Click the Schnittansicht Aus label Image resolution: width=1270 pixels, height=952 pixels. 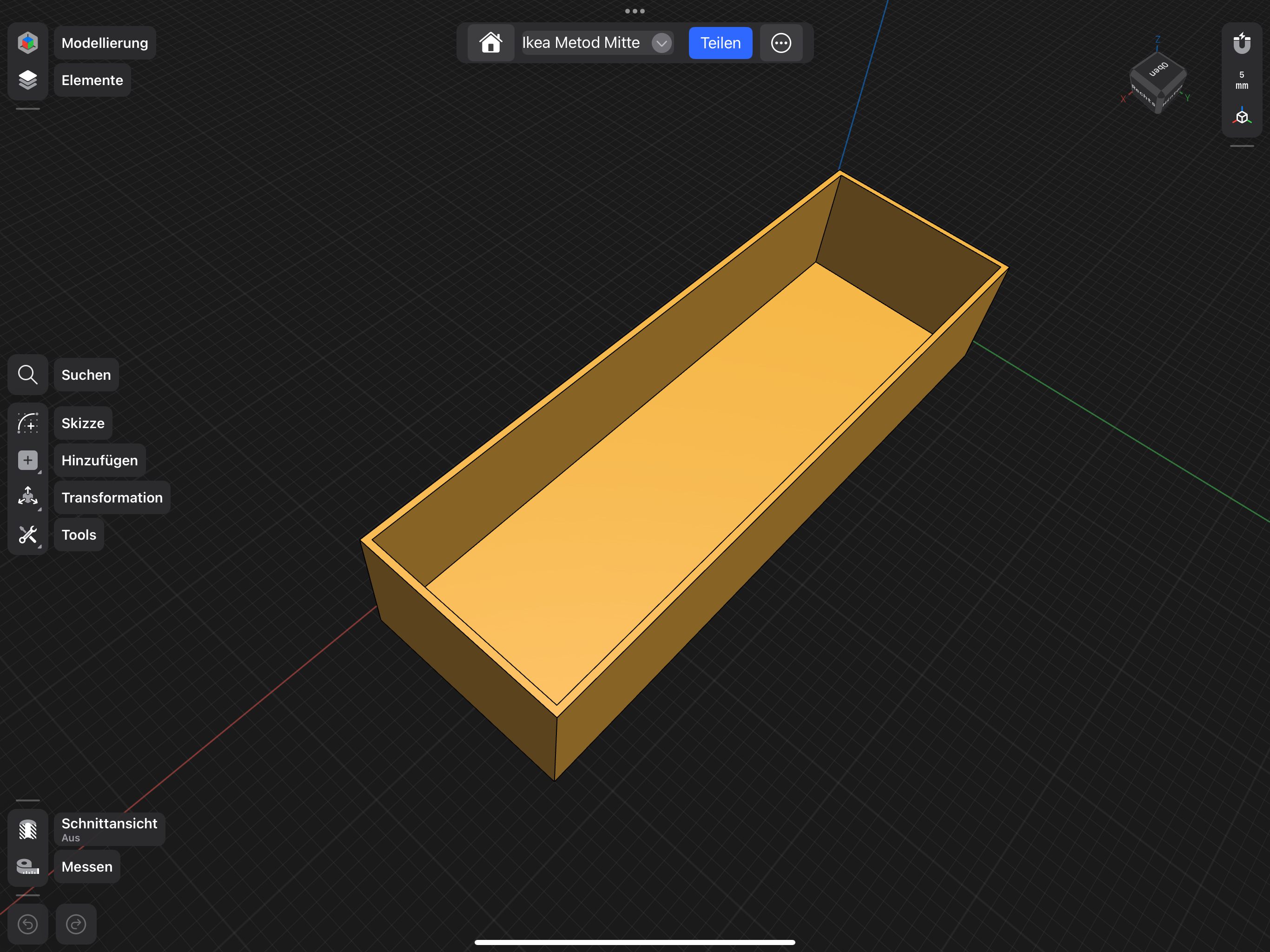pyautogui.click(x=109, y=829)
